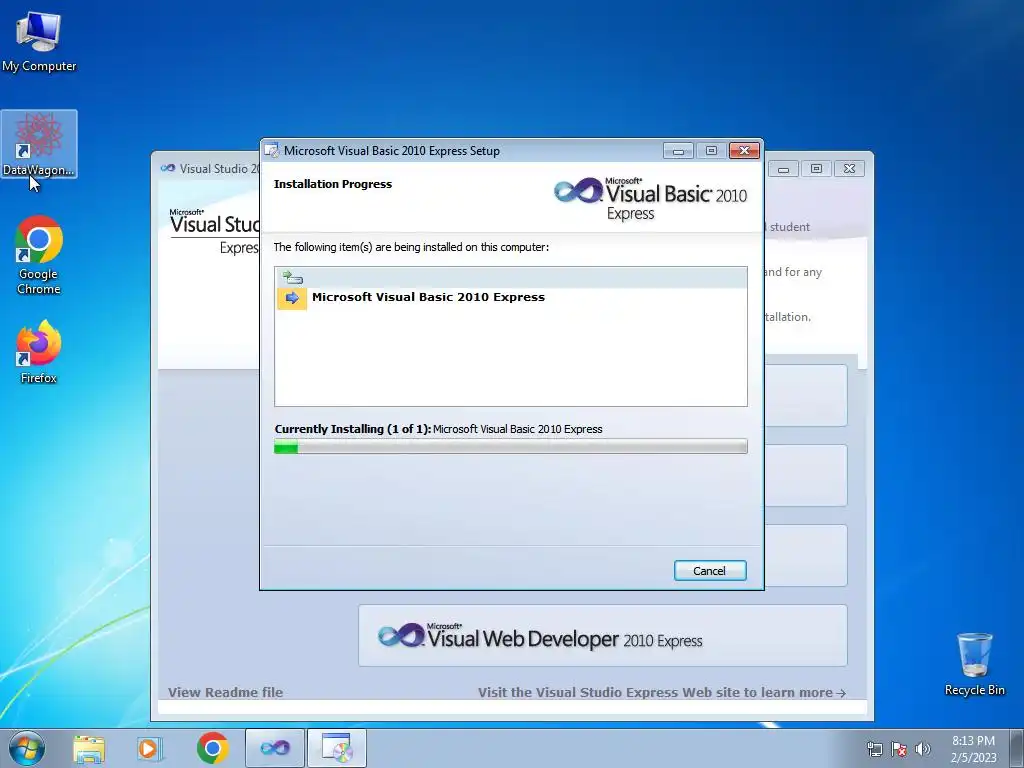The height and width of the screenshot is (768, 1024).
Task: Click the taskbar clock showing 8:13 PM
Action: [x=973, y=748]
